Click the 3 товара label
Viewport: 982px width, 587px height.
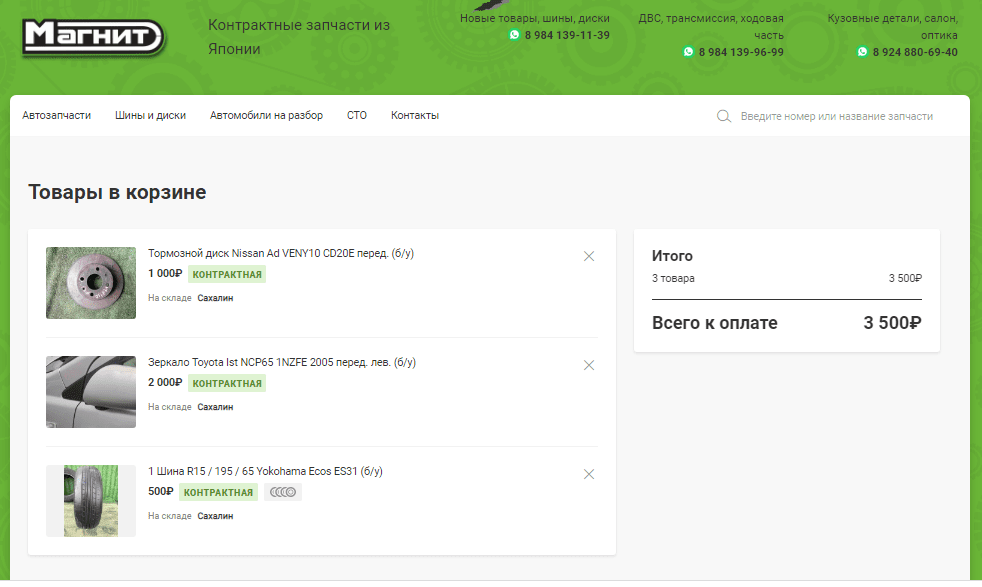673,278
